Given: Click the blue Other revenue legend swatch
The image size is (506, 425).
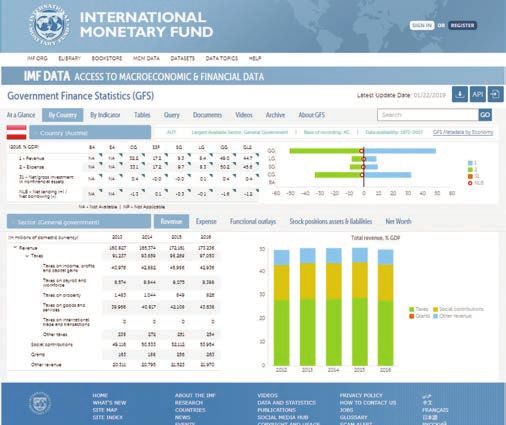Looking at the screenshot, I should pyautogui.click(x=435, y=316).
